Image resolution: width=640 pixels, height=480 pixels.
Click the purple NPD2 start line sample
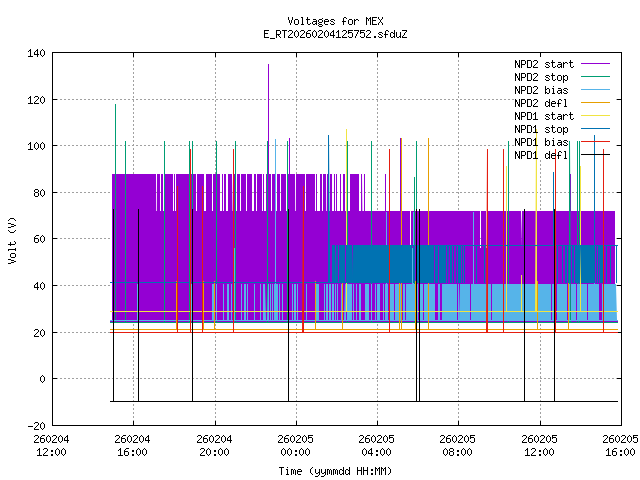(594, 64)
